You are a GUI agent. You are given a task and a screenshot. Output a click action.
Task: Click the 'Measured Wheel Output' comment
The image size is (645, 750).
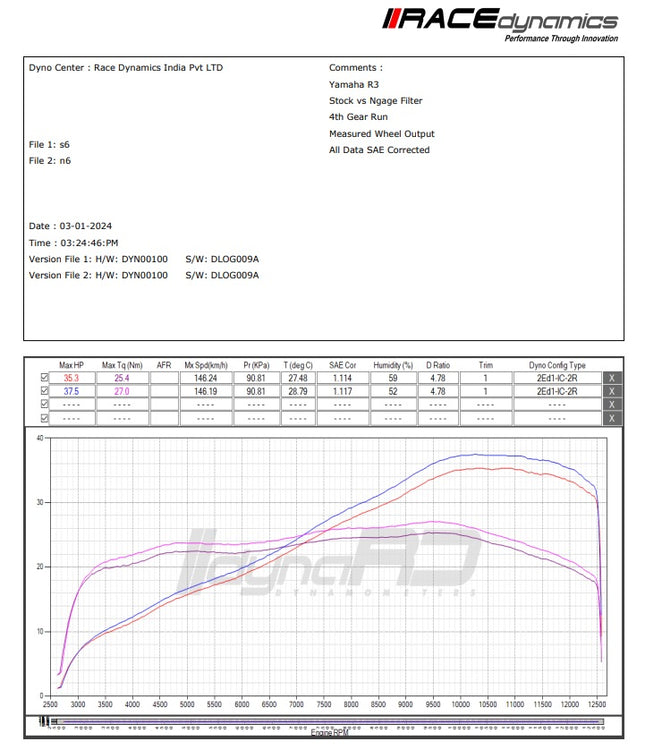coord(382,134)
